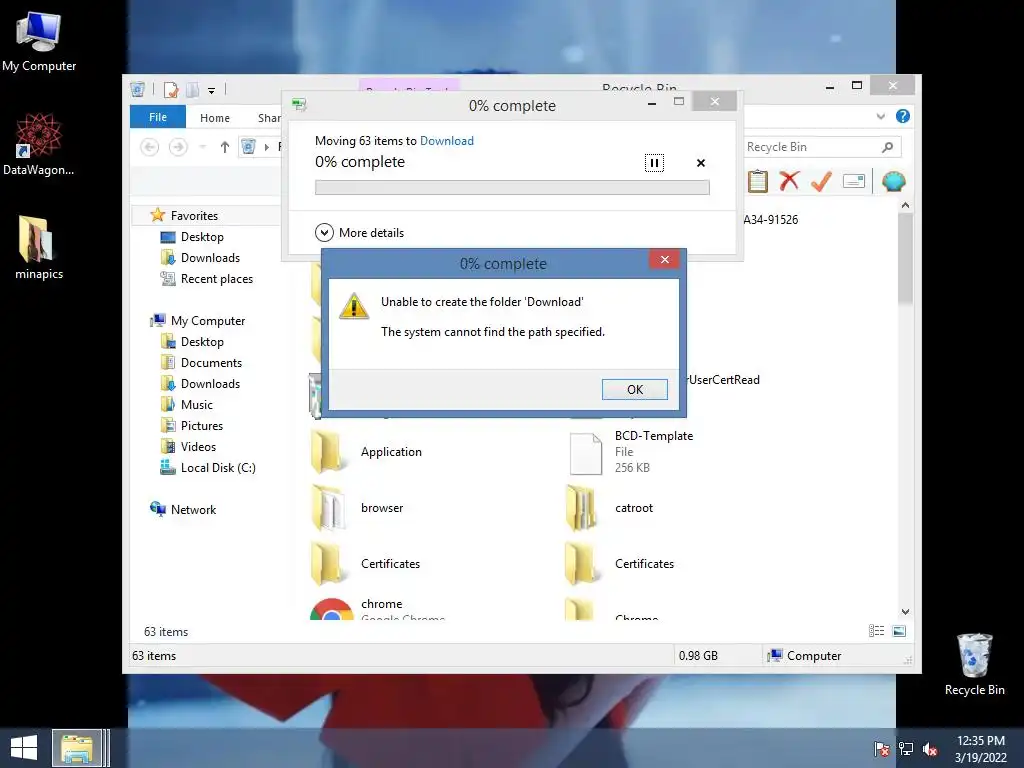
Task: Open Quick Access Toolbar dropdown
Action: coord(212,91)
